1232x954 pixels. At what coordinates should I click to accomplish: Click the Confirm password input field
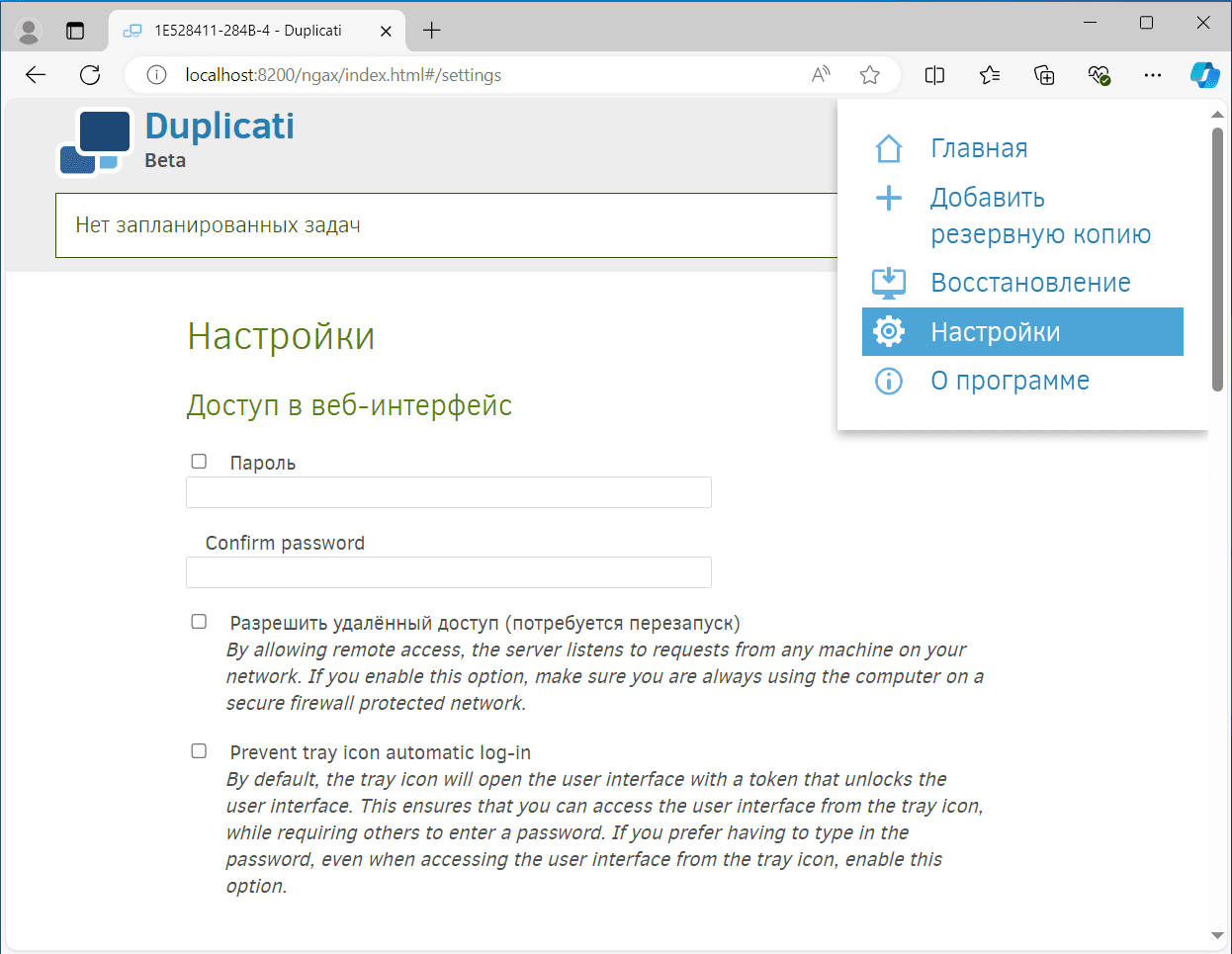coord(449,572)
